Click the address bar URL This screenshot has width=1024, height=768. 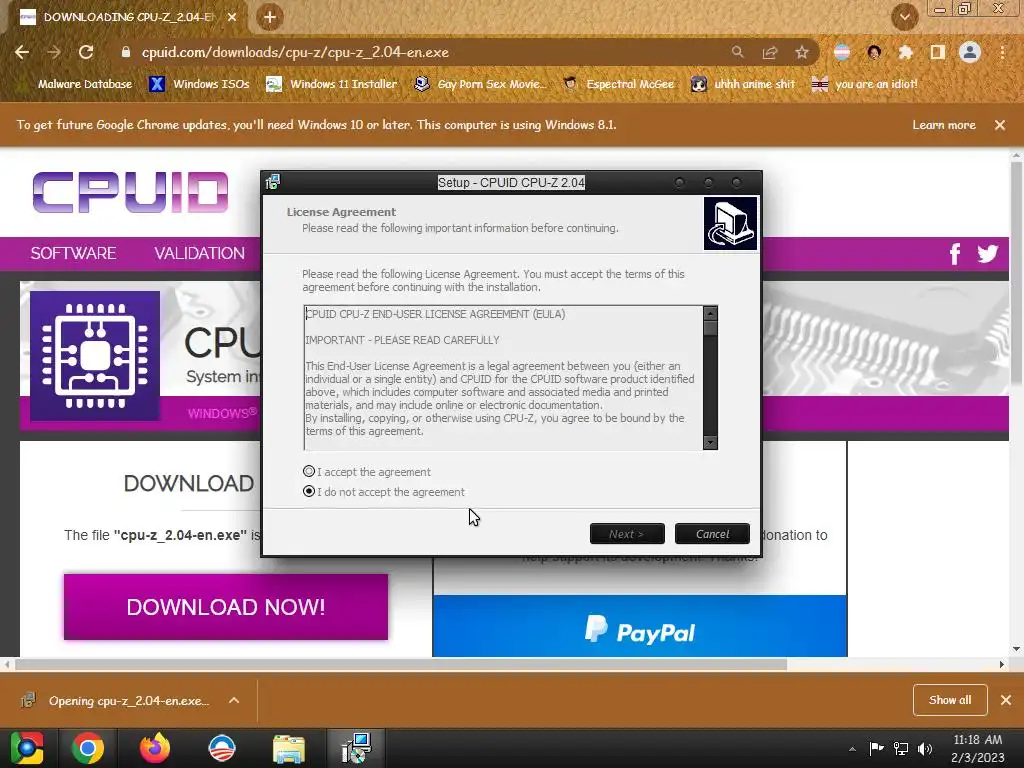click(x=295, y=52)
